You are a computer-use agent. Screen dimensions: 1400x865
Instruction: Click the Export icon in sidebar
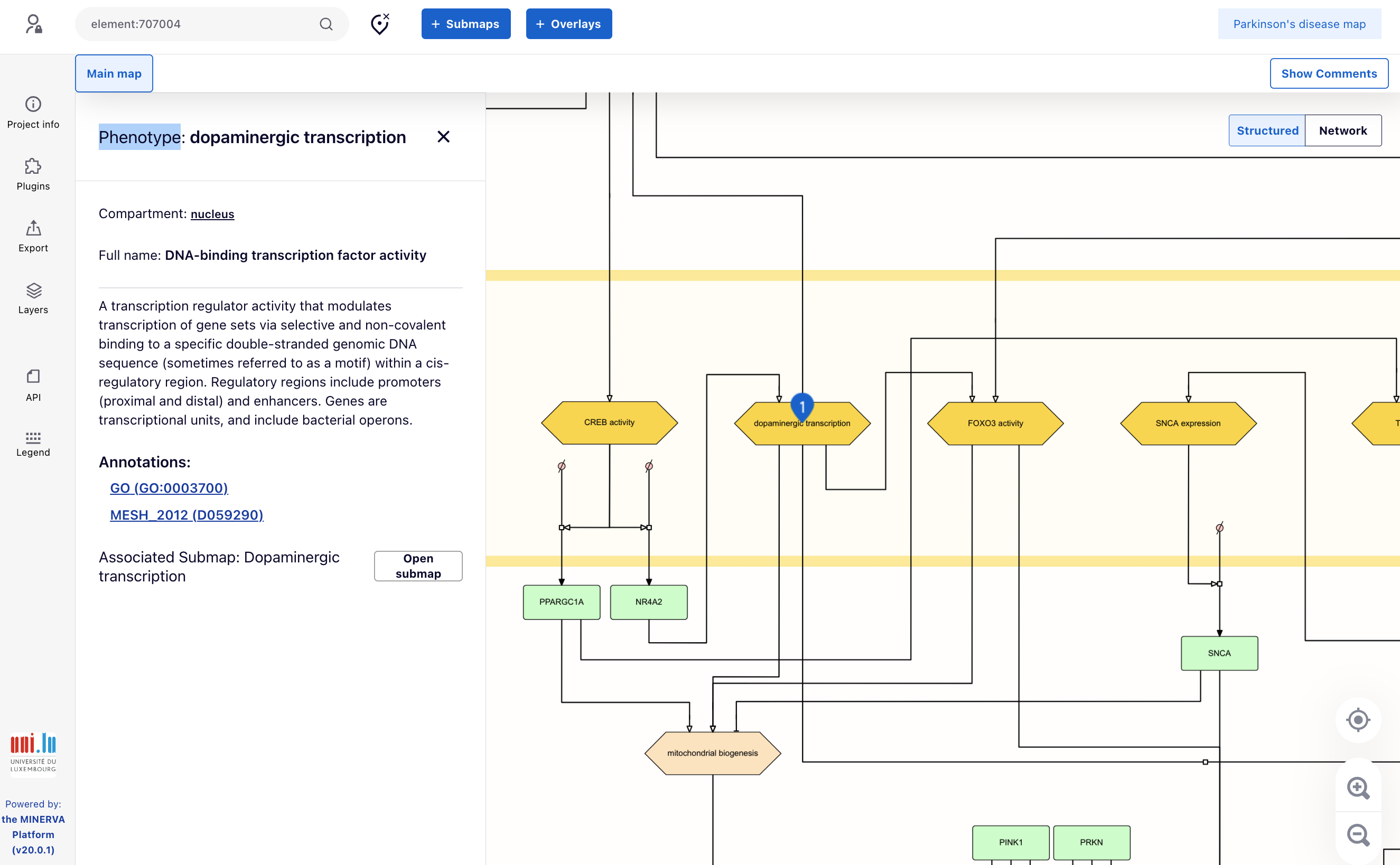coord(33,236)
